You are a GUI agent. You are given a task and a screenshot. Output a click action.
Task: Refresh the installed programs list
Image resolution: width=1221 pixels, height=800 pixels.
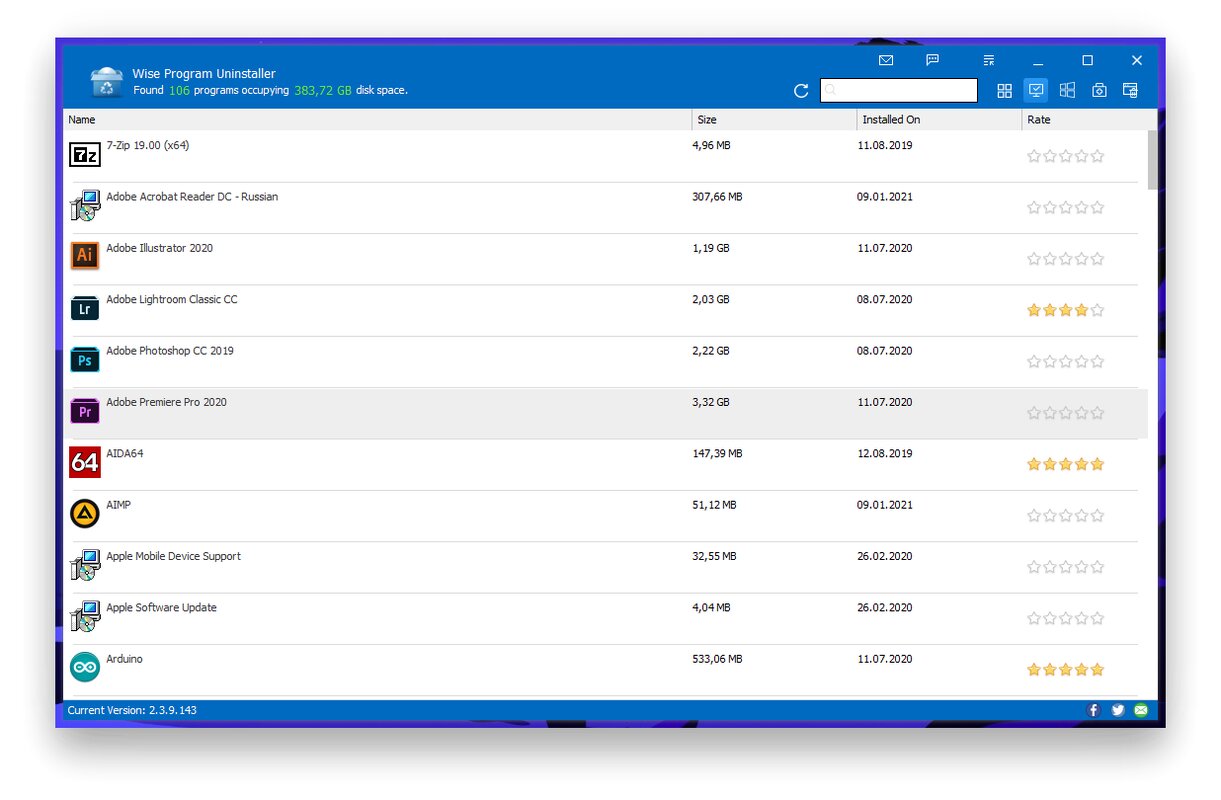[801, 91]
